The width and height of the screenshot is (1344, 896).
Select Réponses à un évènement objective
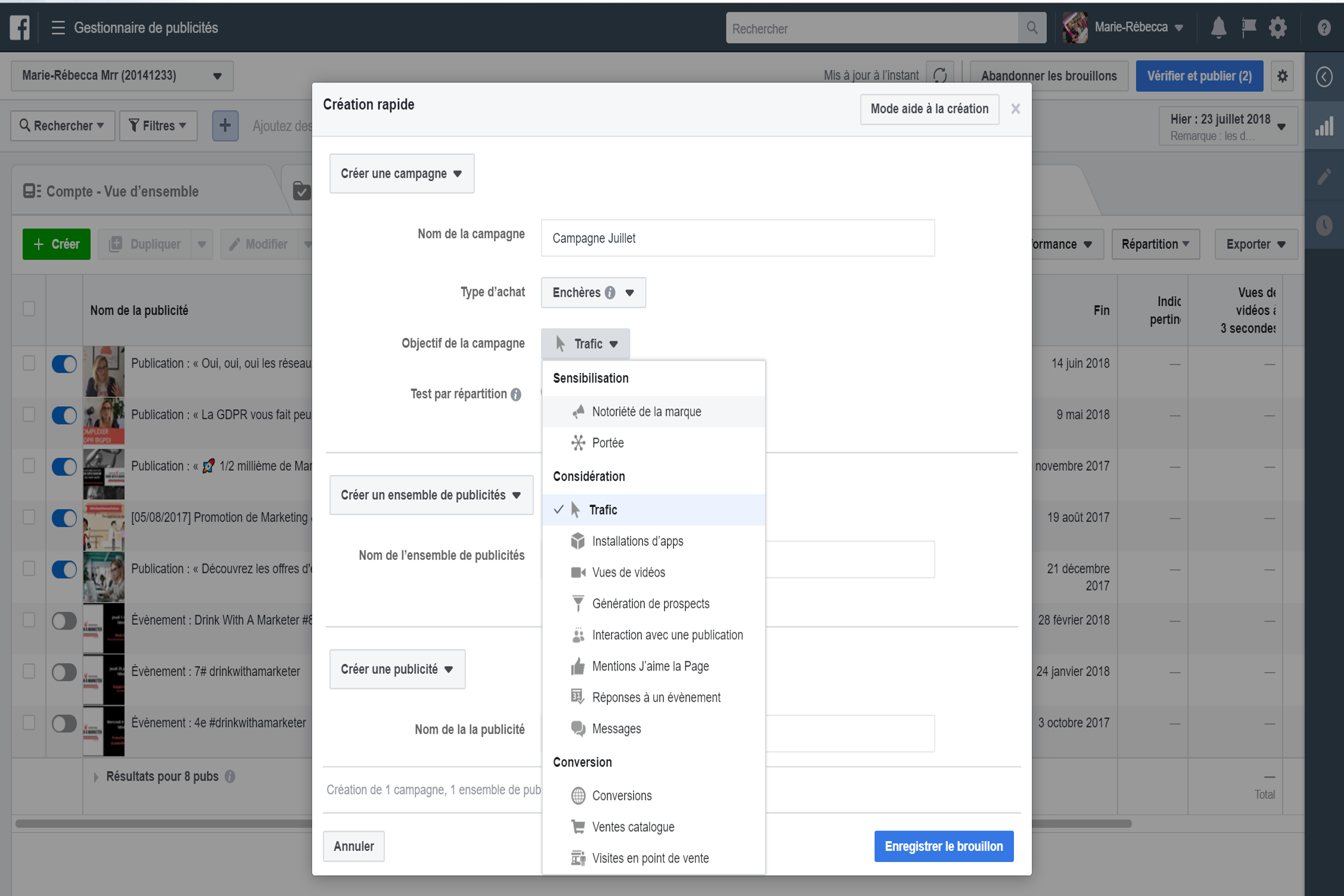(x=654, y=698)
